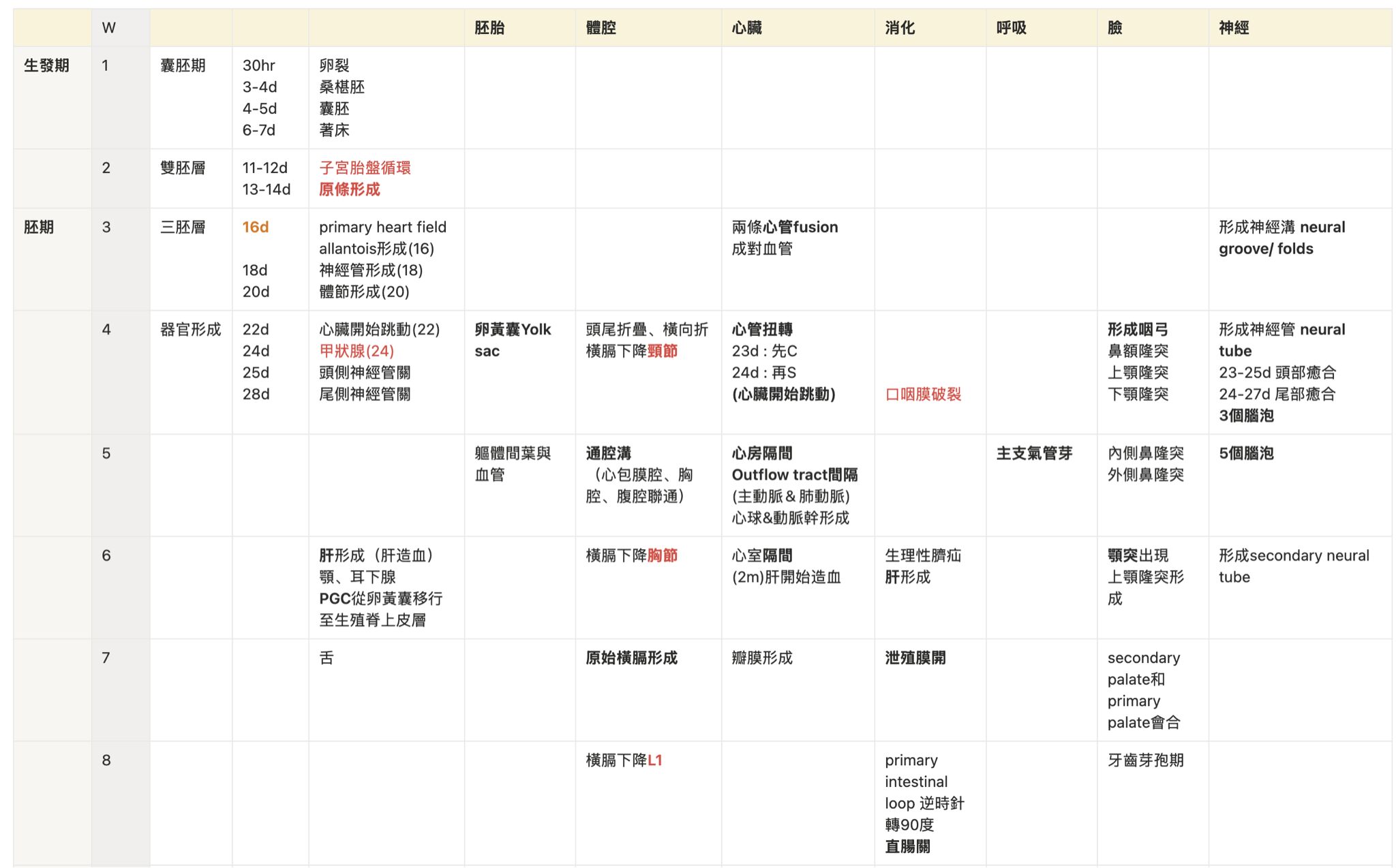Click the 泄殖膜開 cell
1396x868 pixels.
click(915, 657)
